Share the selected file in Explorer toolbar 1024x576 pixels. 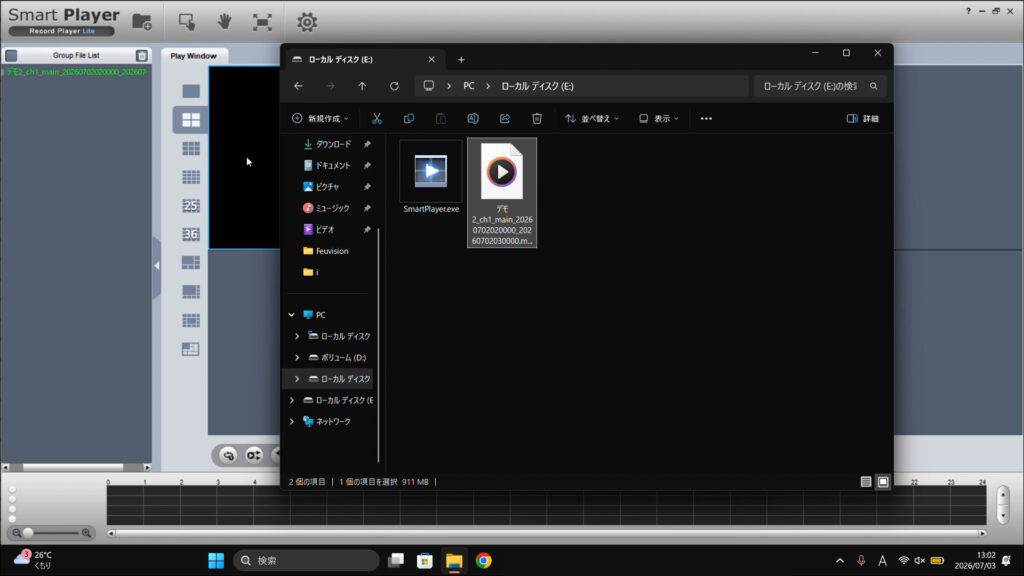point(505,118)
